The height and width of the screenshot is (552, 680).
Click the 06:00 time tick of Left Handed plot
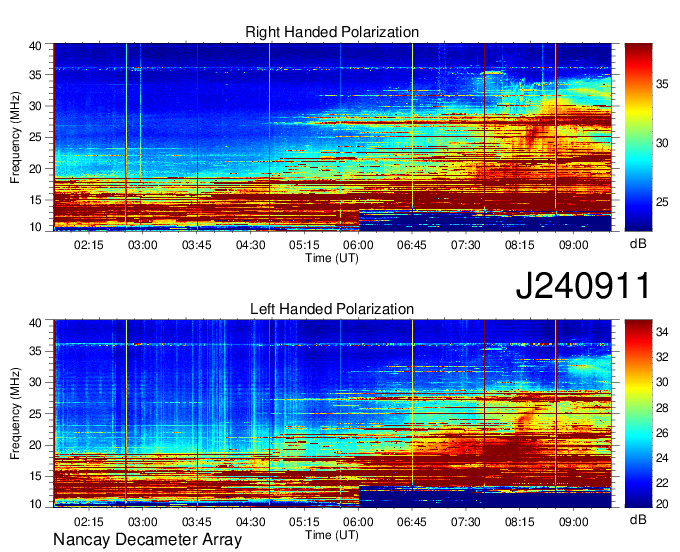(x=359, y=521)
